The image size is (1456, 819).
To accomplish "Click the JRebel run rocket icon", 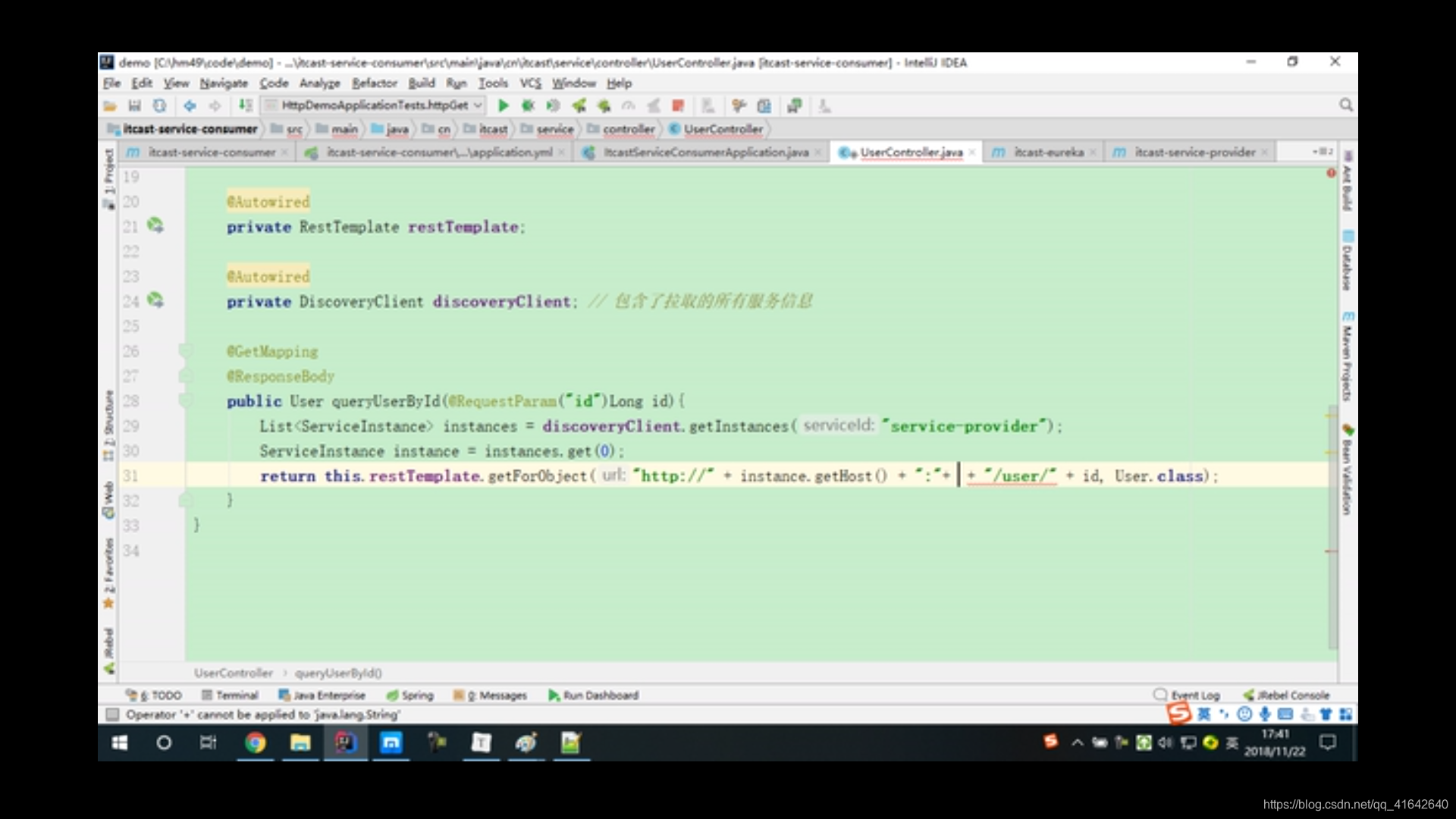I will [579, 105].
